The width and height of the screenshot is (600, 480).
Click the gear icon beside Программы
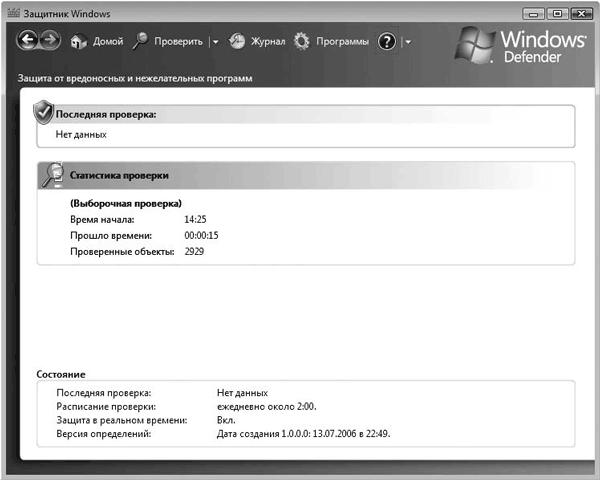click(301, 41)
